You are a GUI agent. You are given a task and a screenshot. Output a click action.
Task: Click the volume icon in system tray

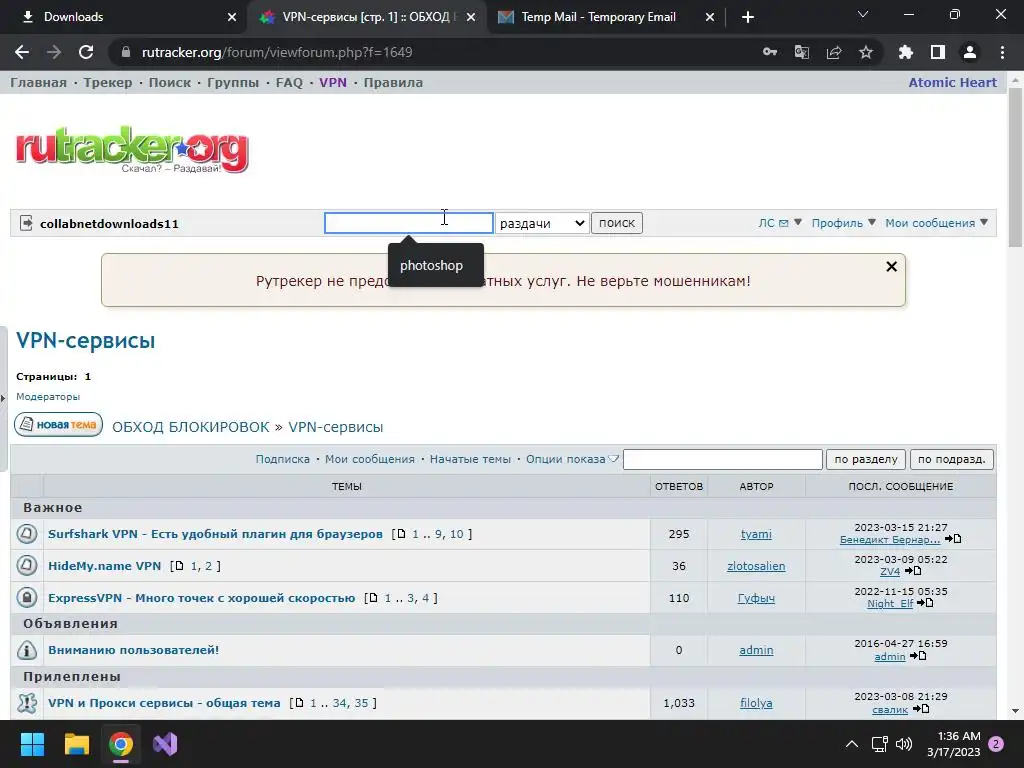[904, 744]
